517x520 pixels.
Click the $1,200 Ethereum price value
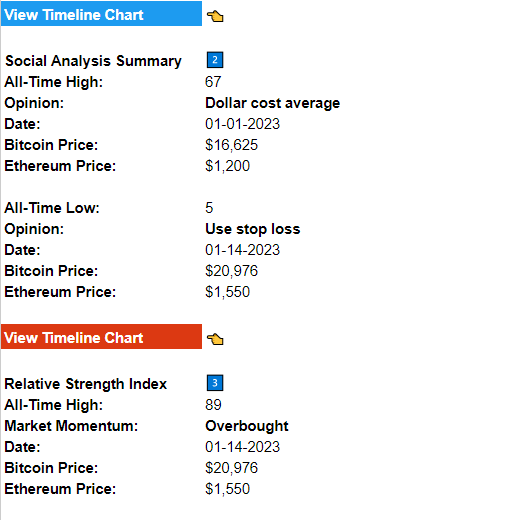(x=228, y=166)
